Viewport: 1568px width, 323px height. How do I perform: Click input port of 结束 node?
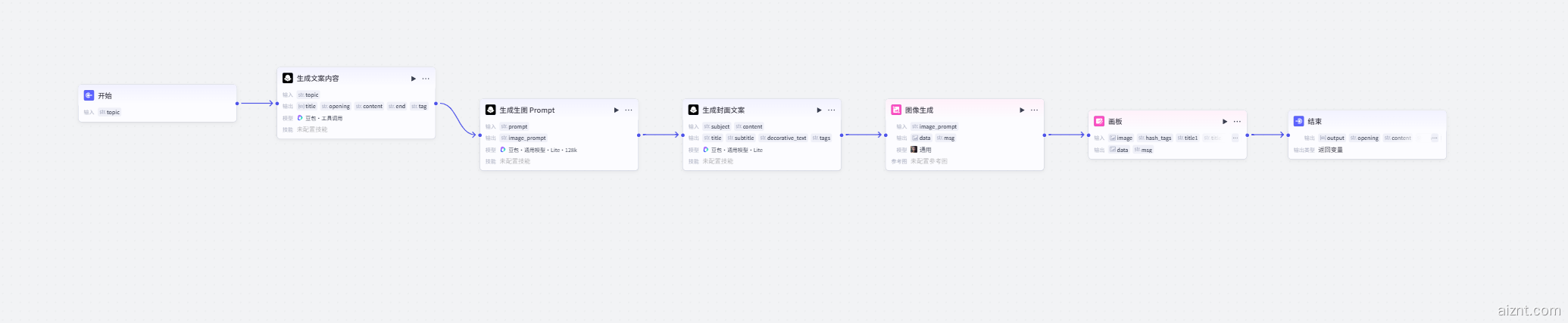pyautogui.click(x=1288, y=135)
